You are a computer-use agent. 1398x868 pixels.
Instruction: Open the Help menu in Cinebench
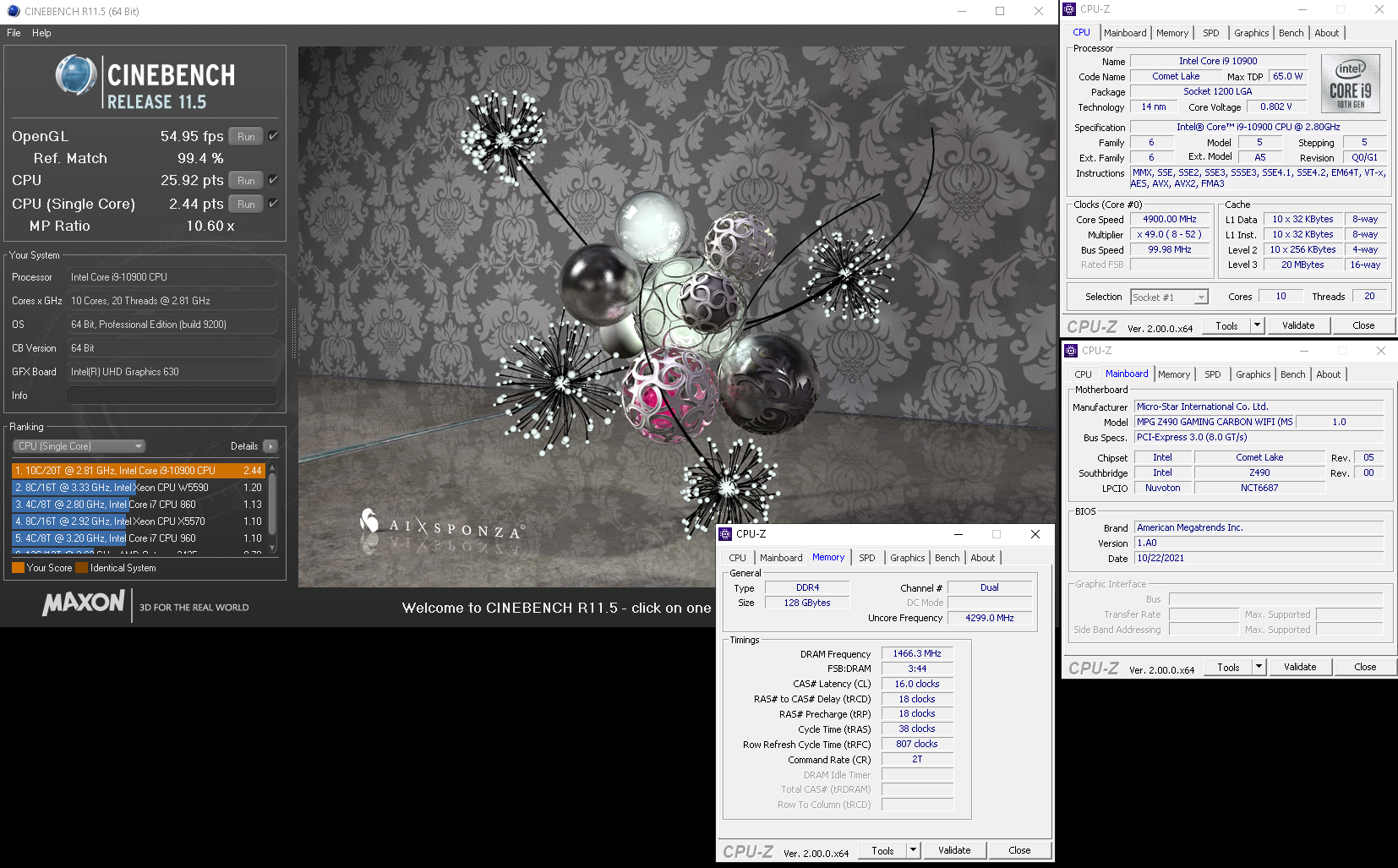click(x=41, y=33)
